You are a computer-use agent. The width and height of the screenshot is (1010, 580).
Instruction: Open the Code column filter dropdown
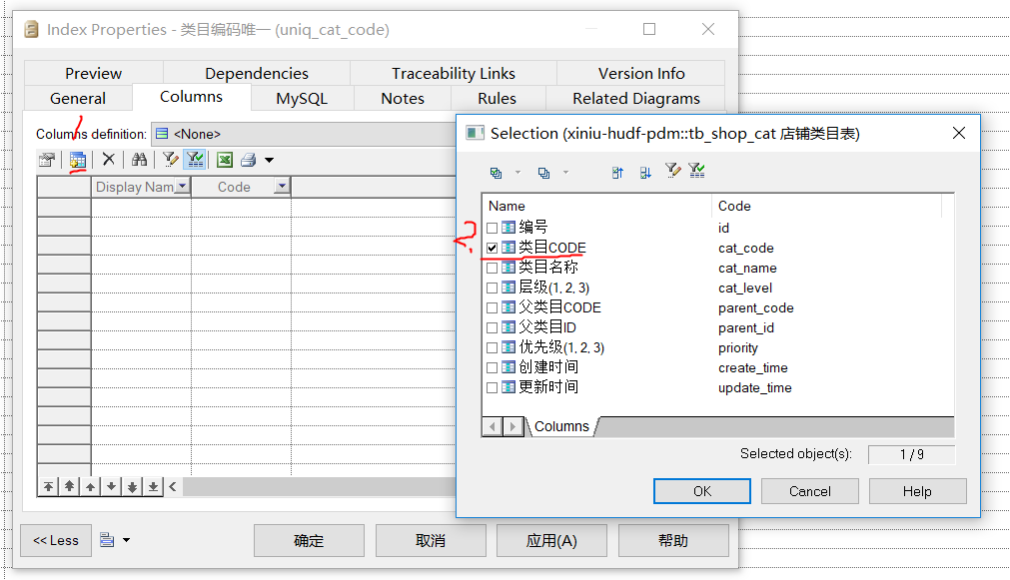coord(281,186)
